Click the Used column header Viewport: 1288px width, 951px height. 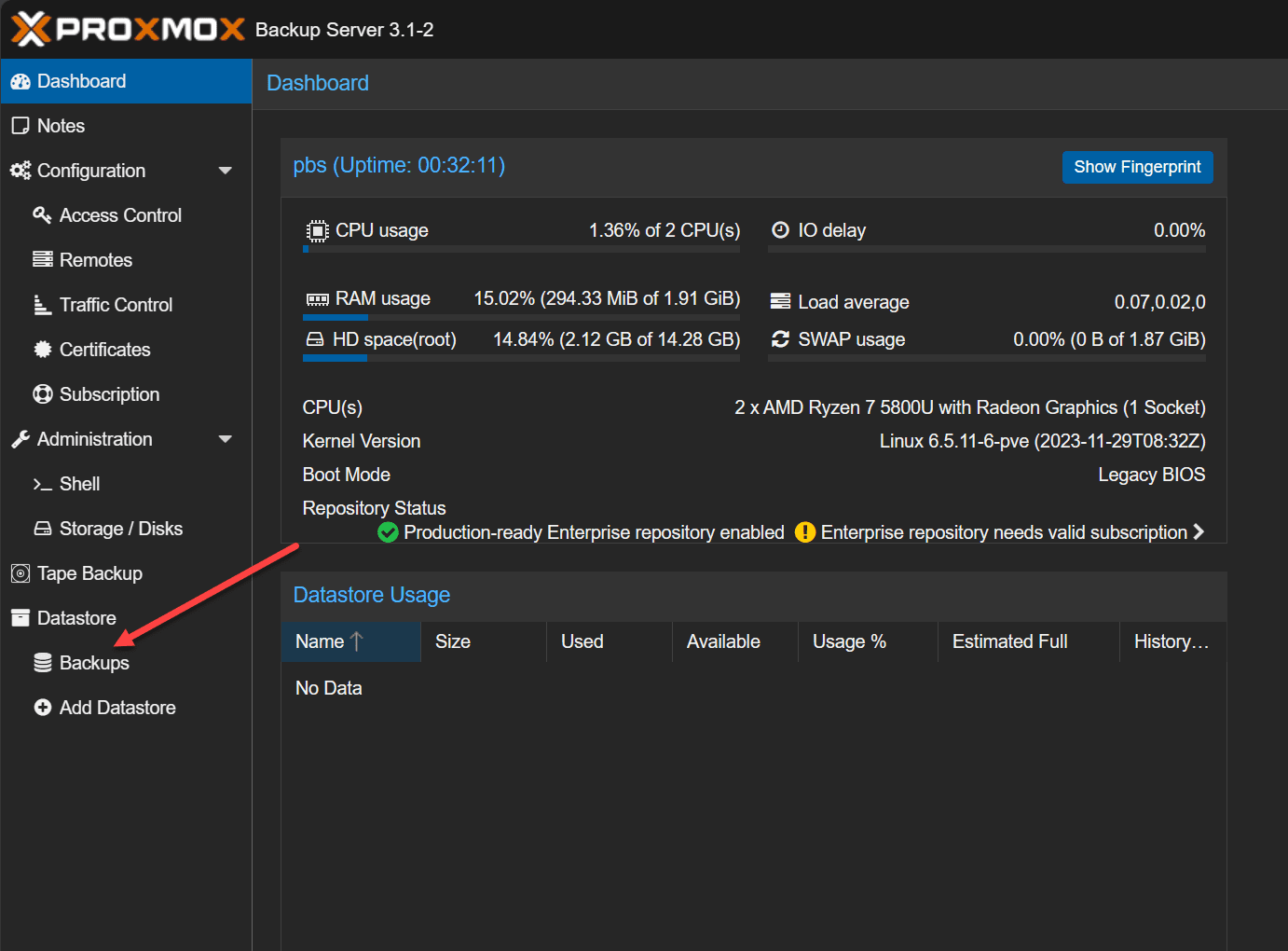(x=610, y=641)
